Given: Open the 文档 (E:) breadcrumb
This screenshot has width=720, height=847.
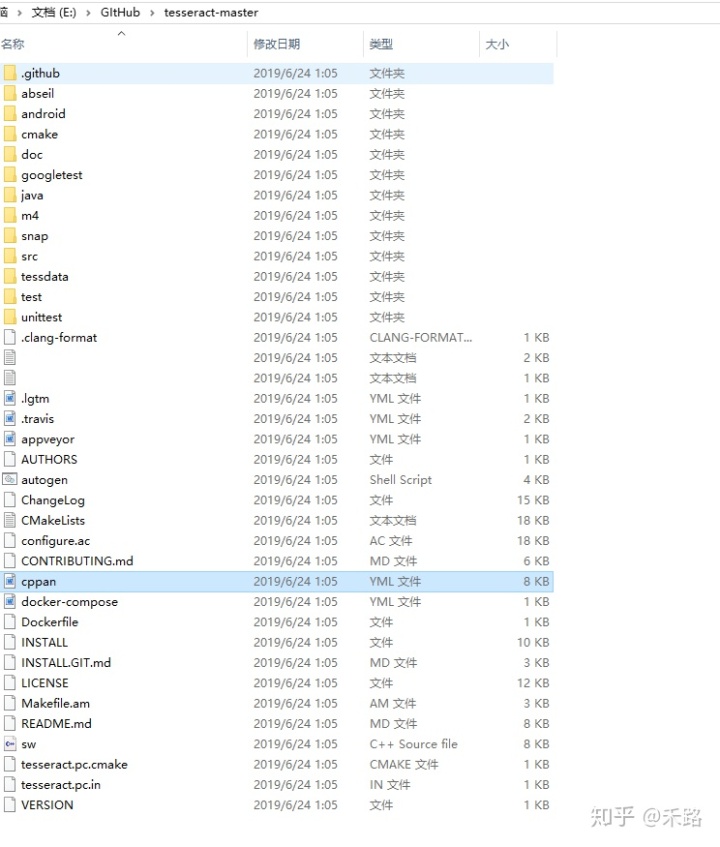Looking at the screenshot, I should (x=54, y=12).
